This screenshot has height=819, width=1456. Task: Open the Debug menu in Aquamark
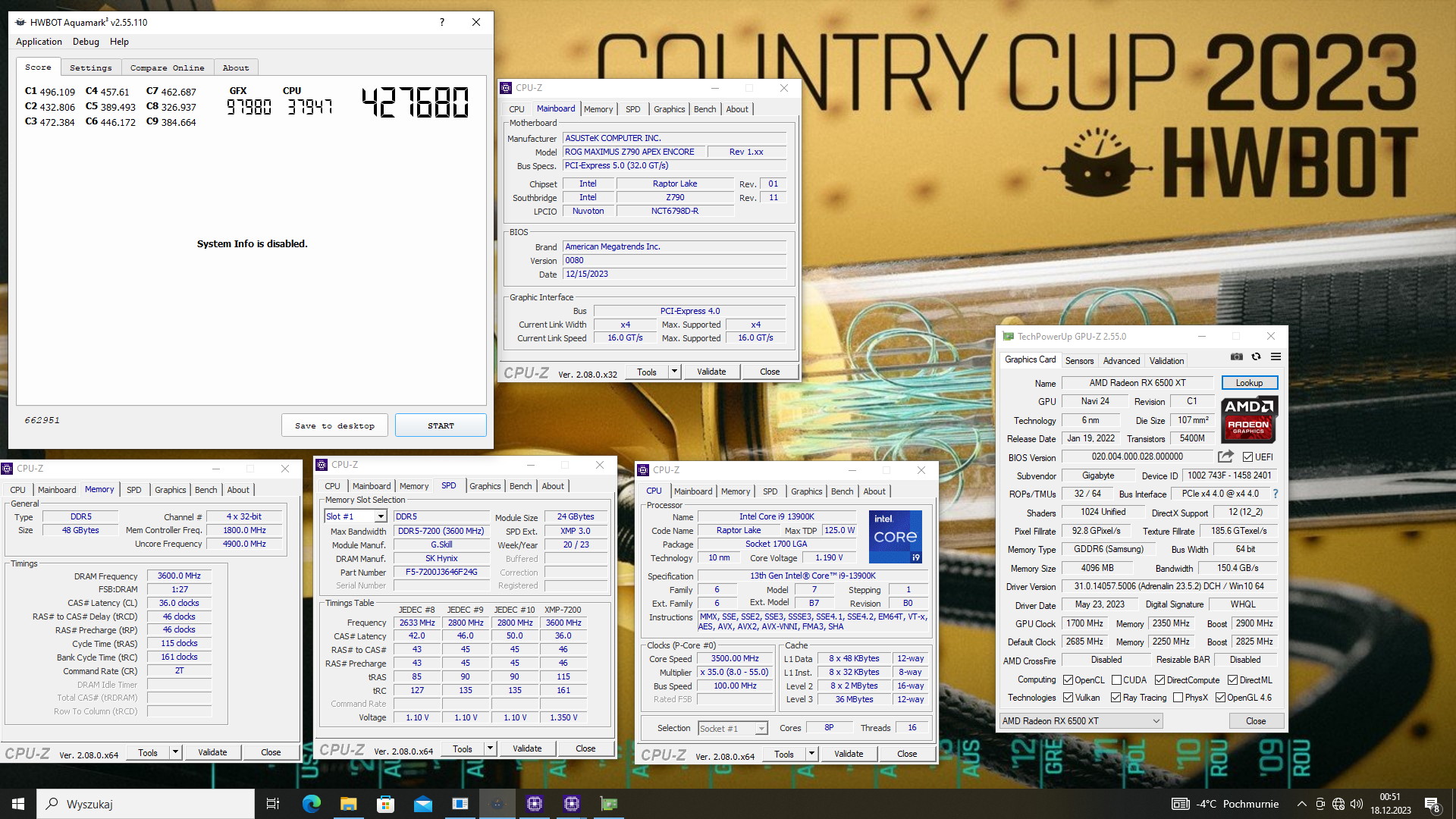pyautogui.click(x=86, y=42)
